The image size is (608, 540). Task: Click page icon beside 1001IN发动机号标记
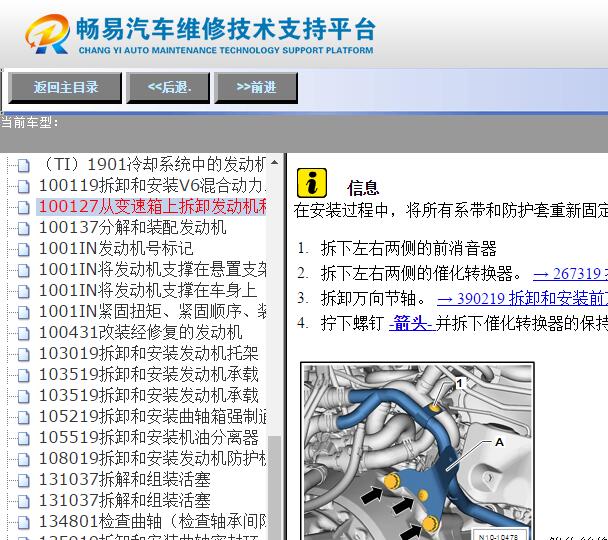24,249
